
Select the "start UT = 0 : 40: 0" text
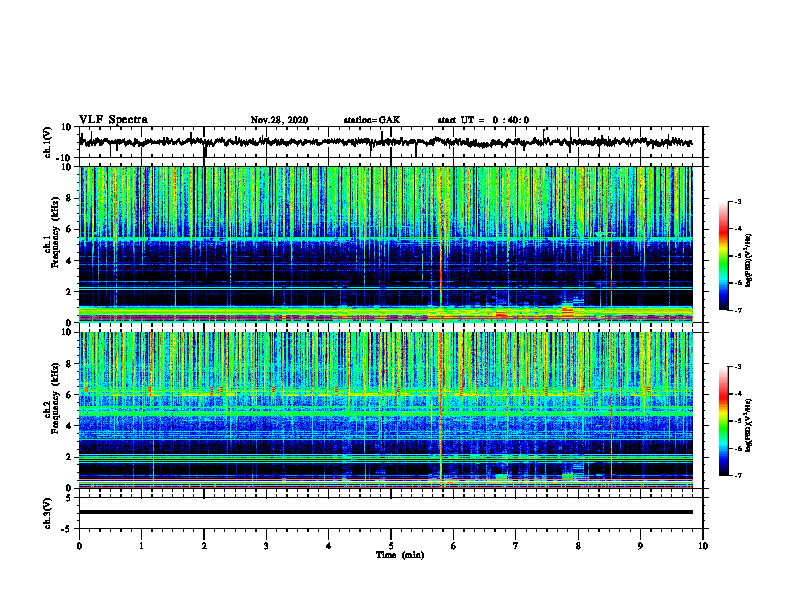483,120
